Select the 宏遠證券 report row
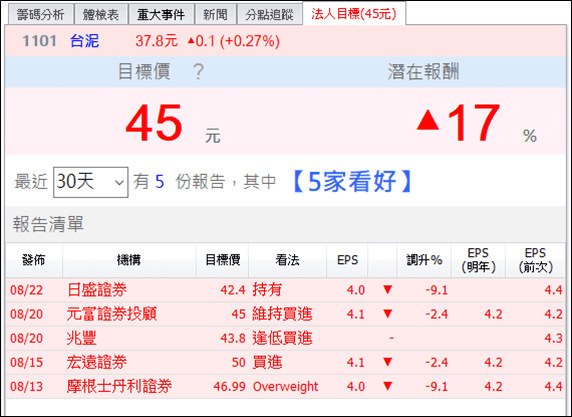 tap(286, 362)
